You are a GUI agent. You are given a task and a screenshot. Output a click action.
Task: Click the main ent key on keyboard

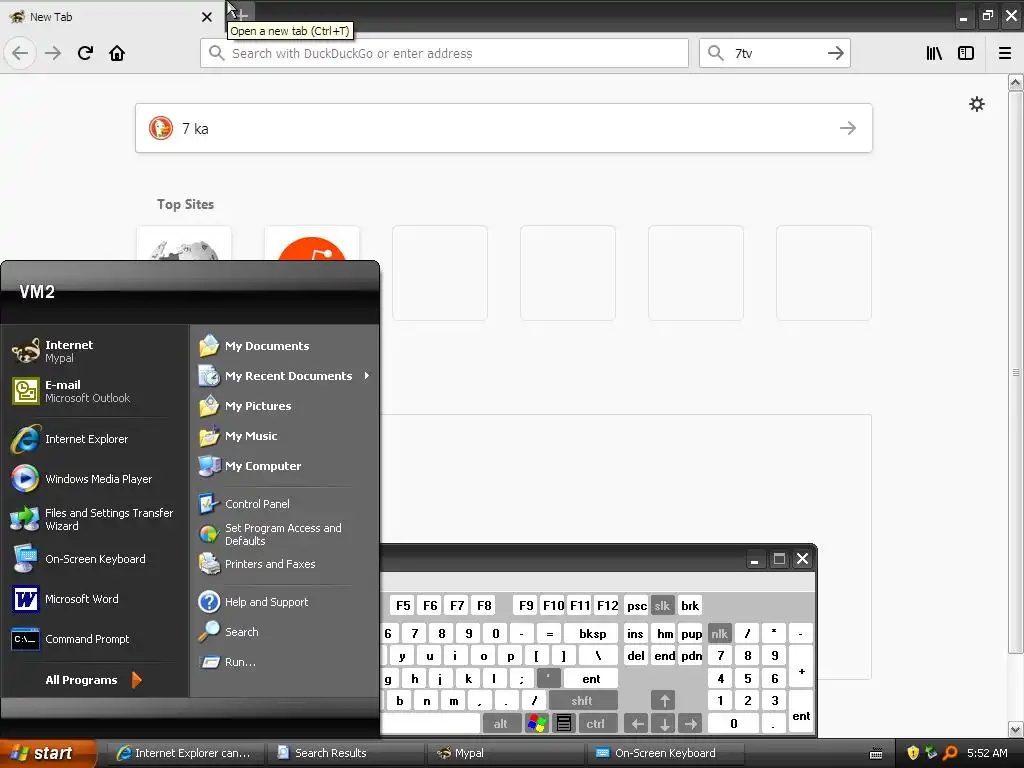coord(591,679)
